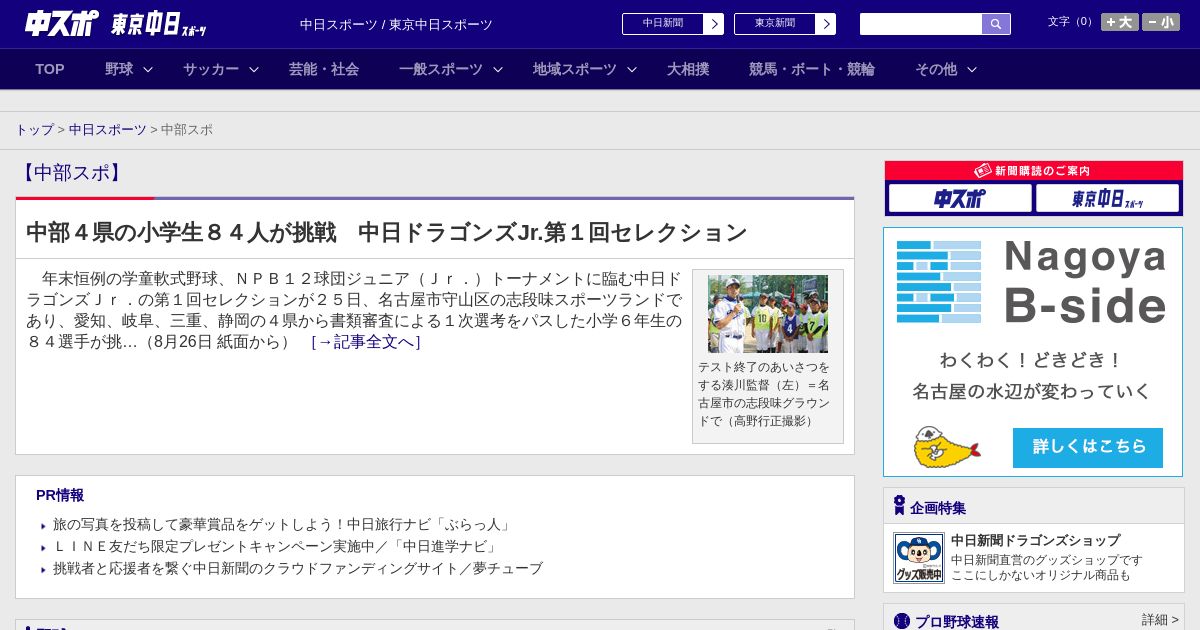
Task: Expand サッカー dropdown chevron
Action: (x=254, y=69)
